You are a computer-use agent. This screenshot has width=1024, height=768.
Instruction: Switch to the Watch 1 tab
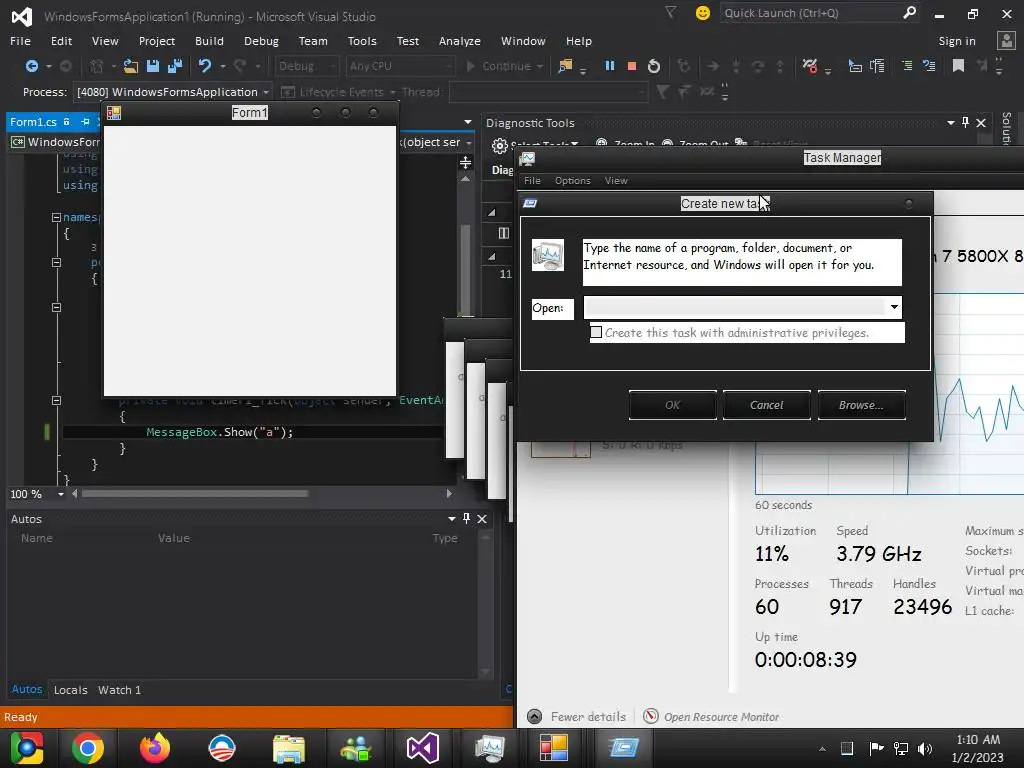120,690
